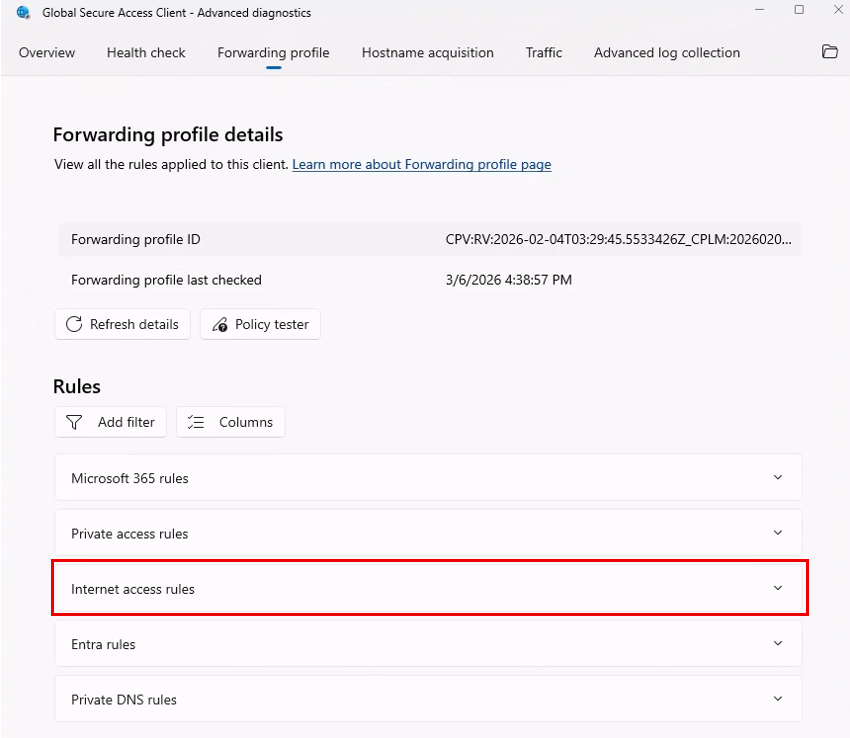Select the Forwarding profile ID value
850x738 pixels.
(x=619, y=239)
